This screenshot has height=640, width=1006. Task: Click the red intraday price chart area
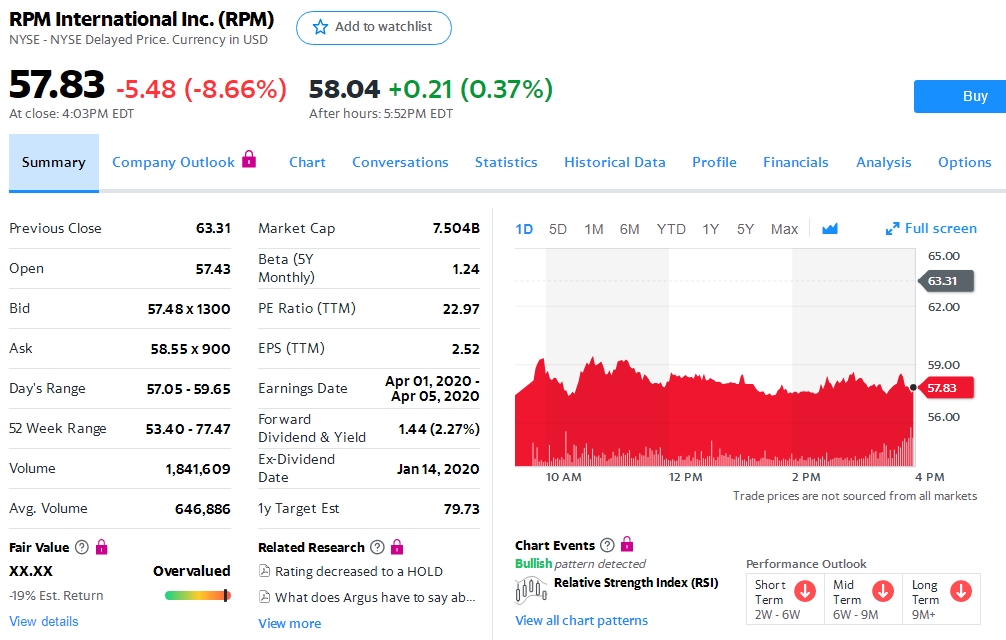714,411
